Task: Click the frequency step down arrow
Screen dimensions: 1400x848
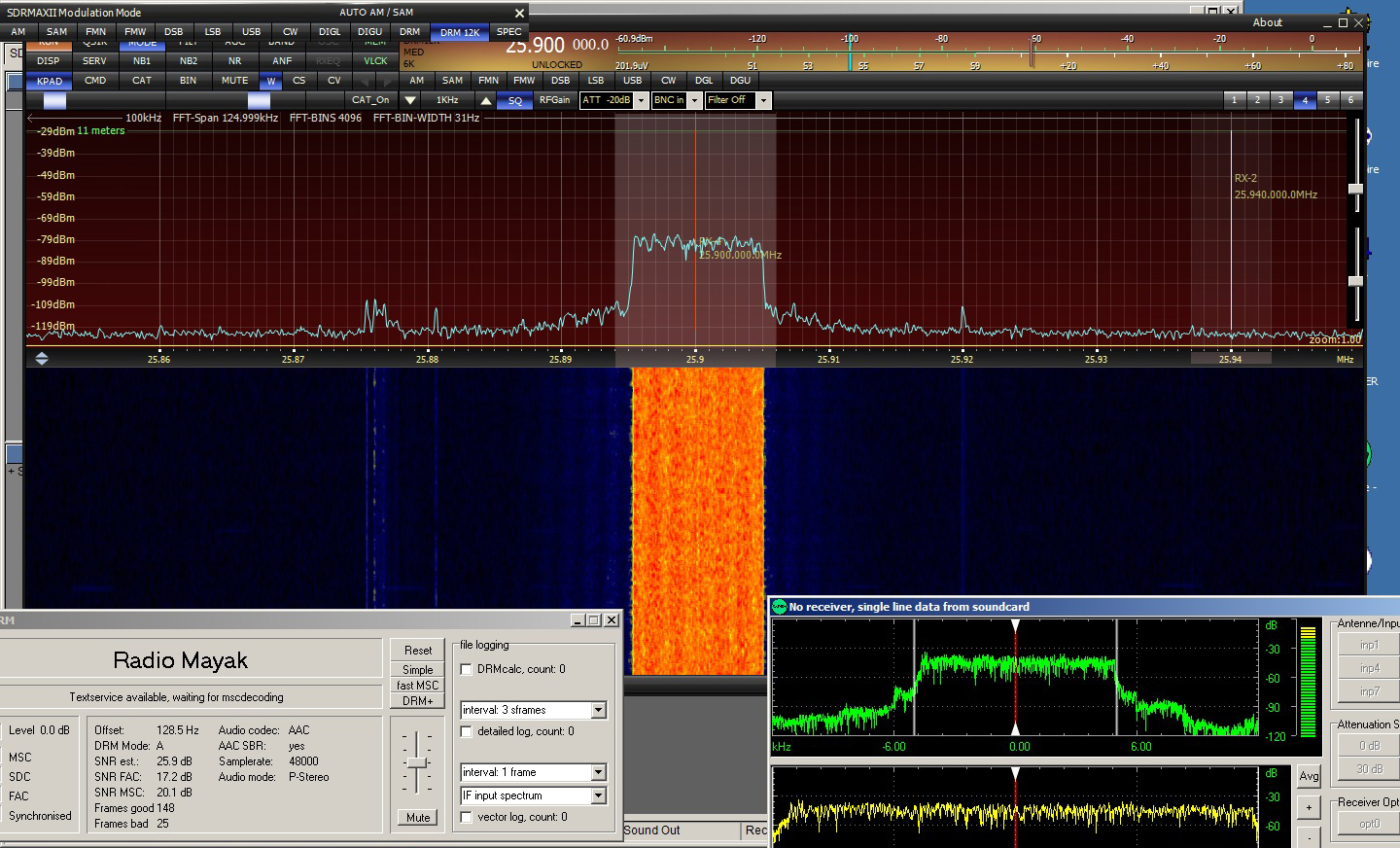Action: [x=410, y=100]
